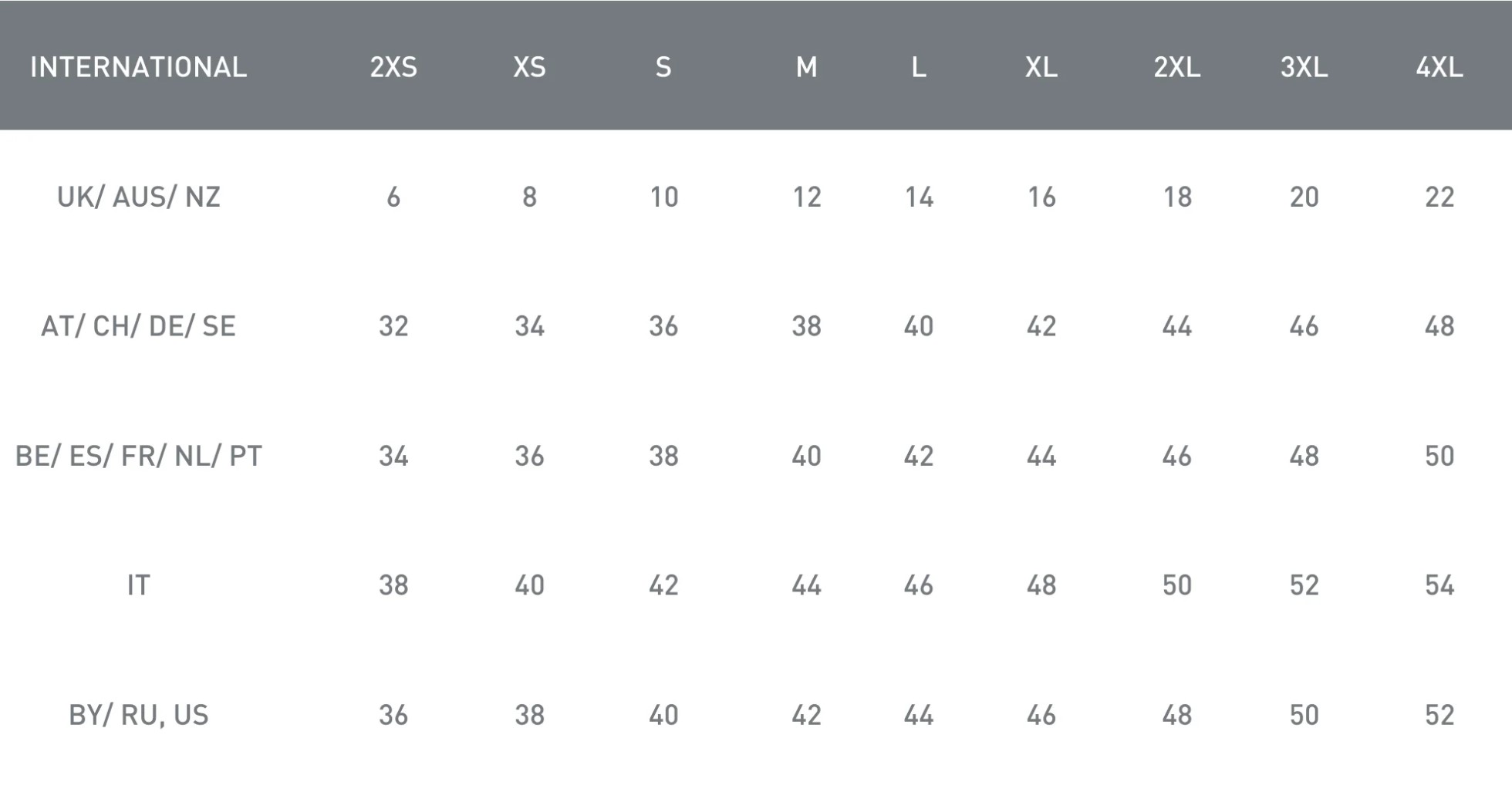Viewport: 1512px width, 792px height.
Task: Select the 4XL column header
Action: [x=1439, y=67]
